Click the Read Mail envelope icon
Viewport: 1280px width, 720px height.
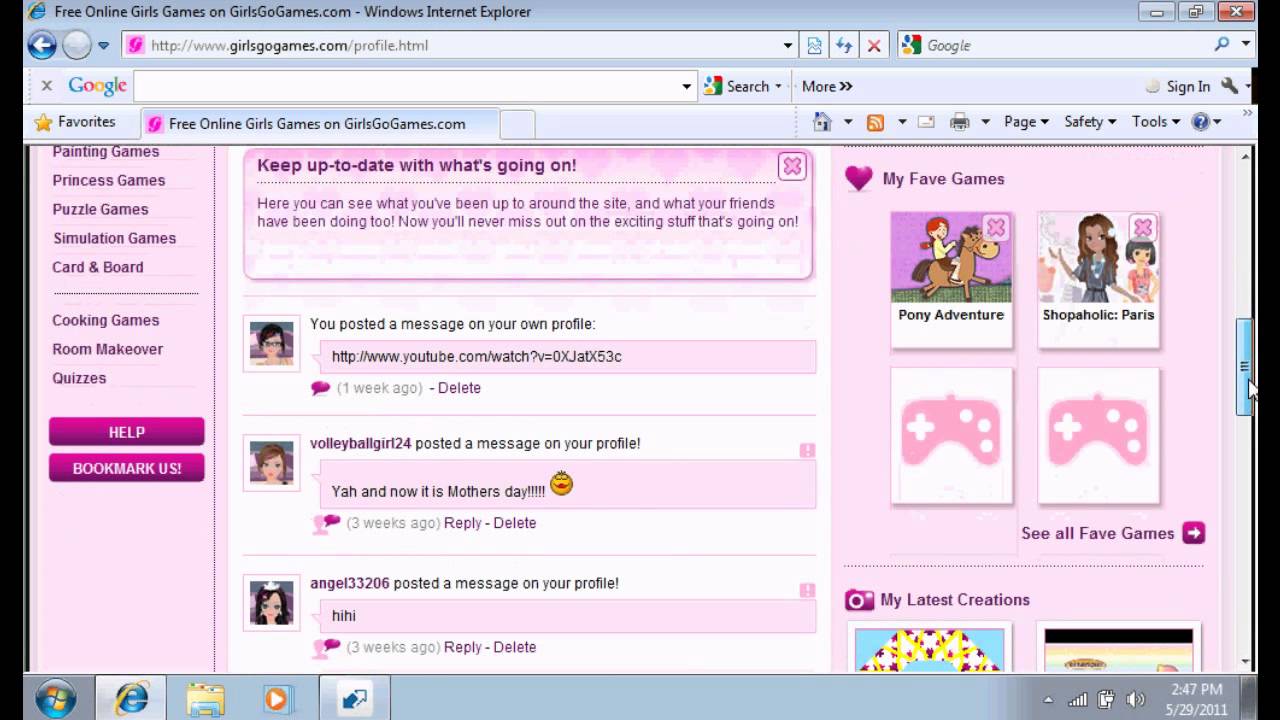926,122
